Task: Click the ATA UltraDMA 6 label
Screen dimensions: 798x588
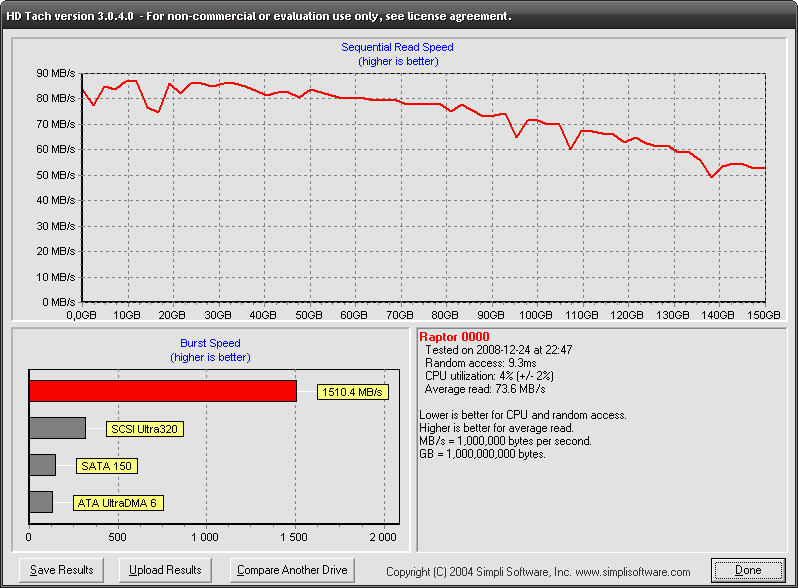Action: (x=118, y=503)
